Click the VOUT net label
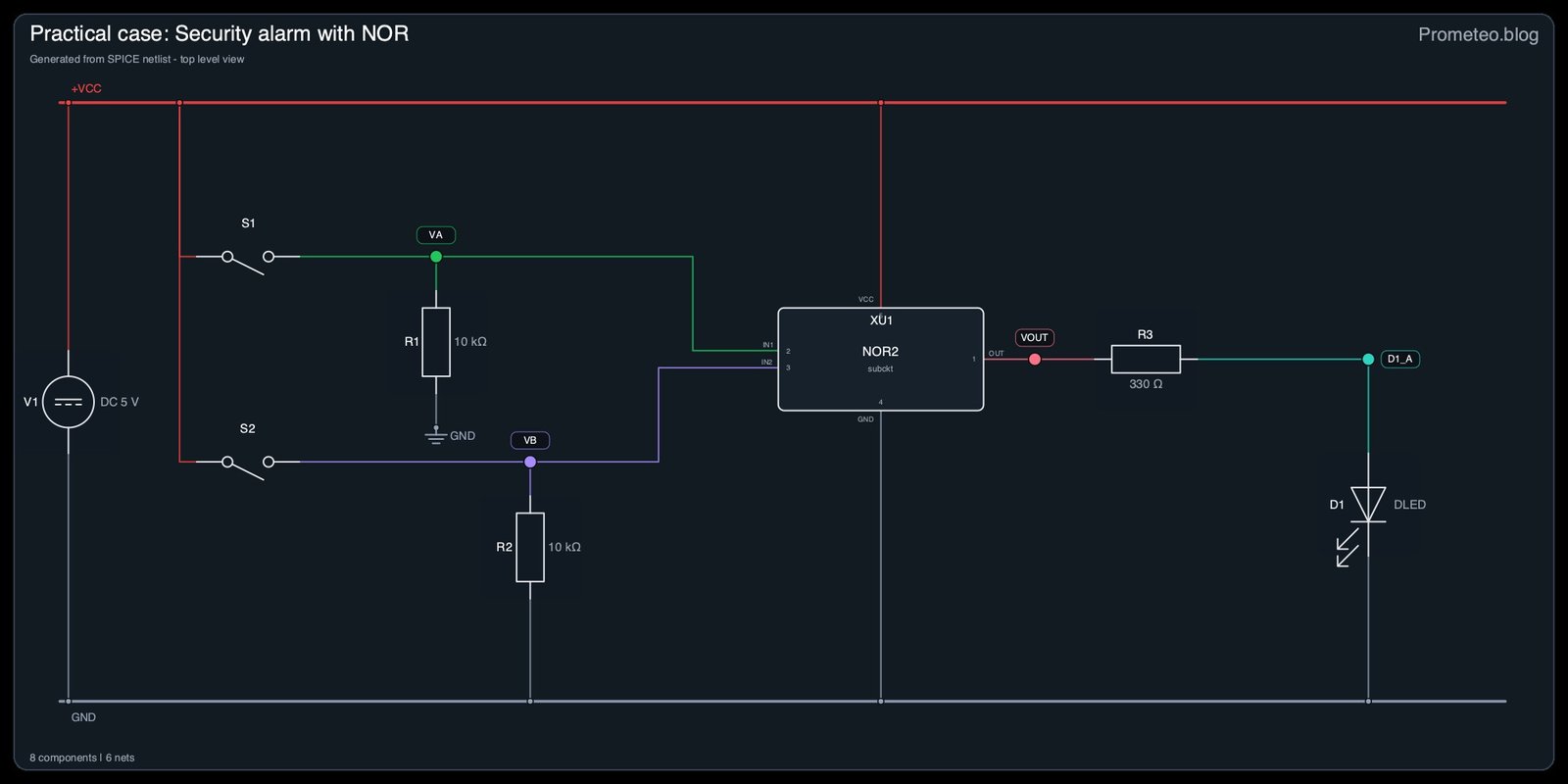The height and width of the screenshot is (784, 1568). click(1035, 337)
